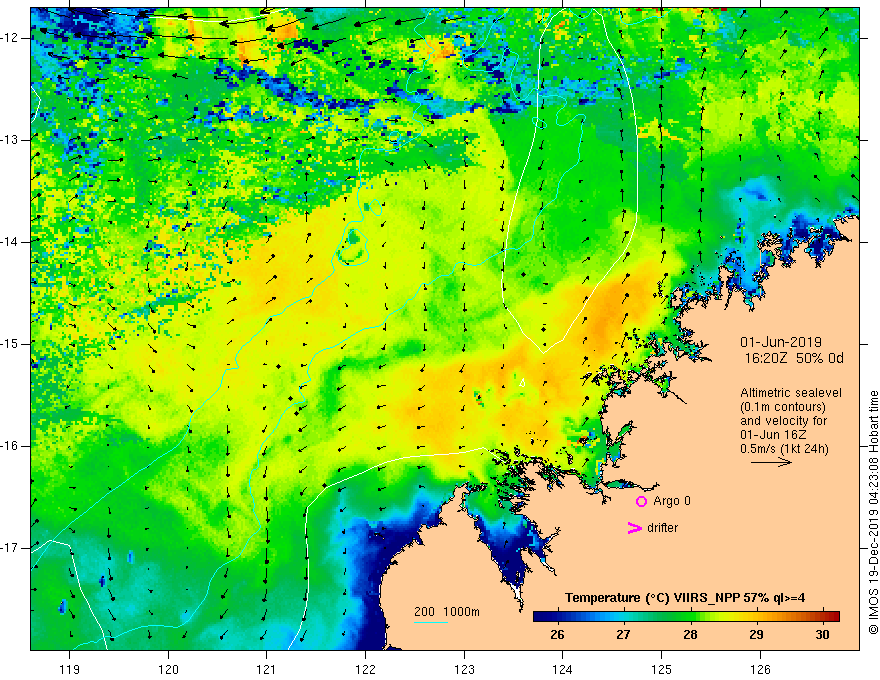Select the date text 01-Jun-2019
The image size is (880, 680).
781,342
